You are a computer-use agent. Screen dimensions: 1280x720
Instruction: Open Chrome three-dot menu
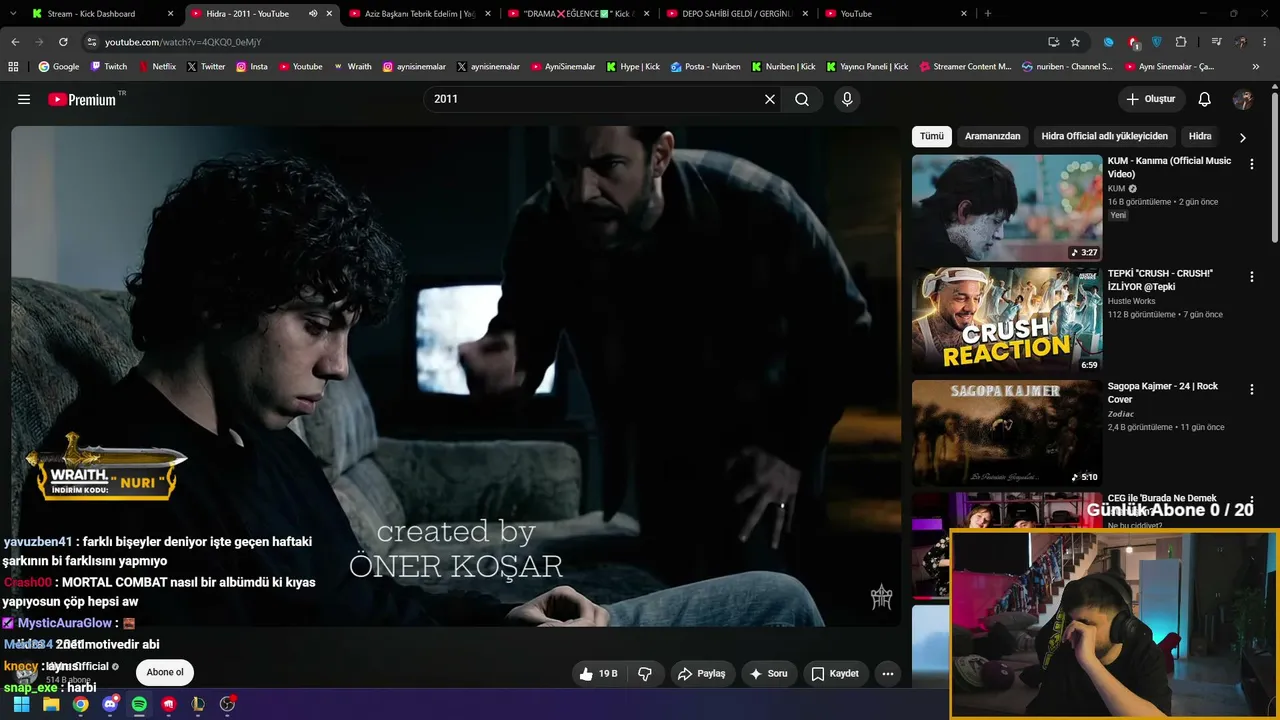tap(1264, 42)
